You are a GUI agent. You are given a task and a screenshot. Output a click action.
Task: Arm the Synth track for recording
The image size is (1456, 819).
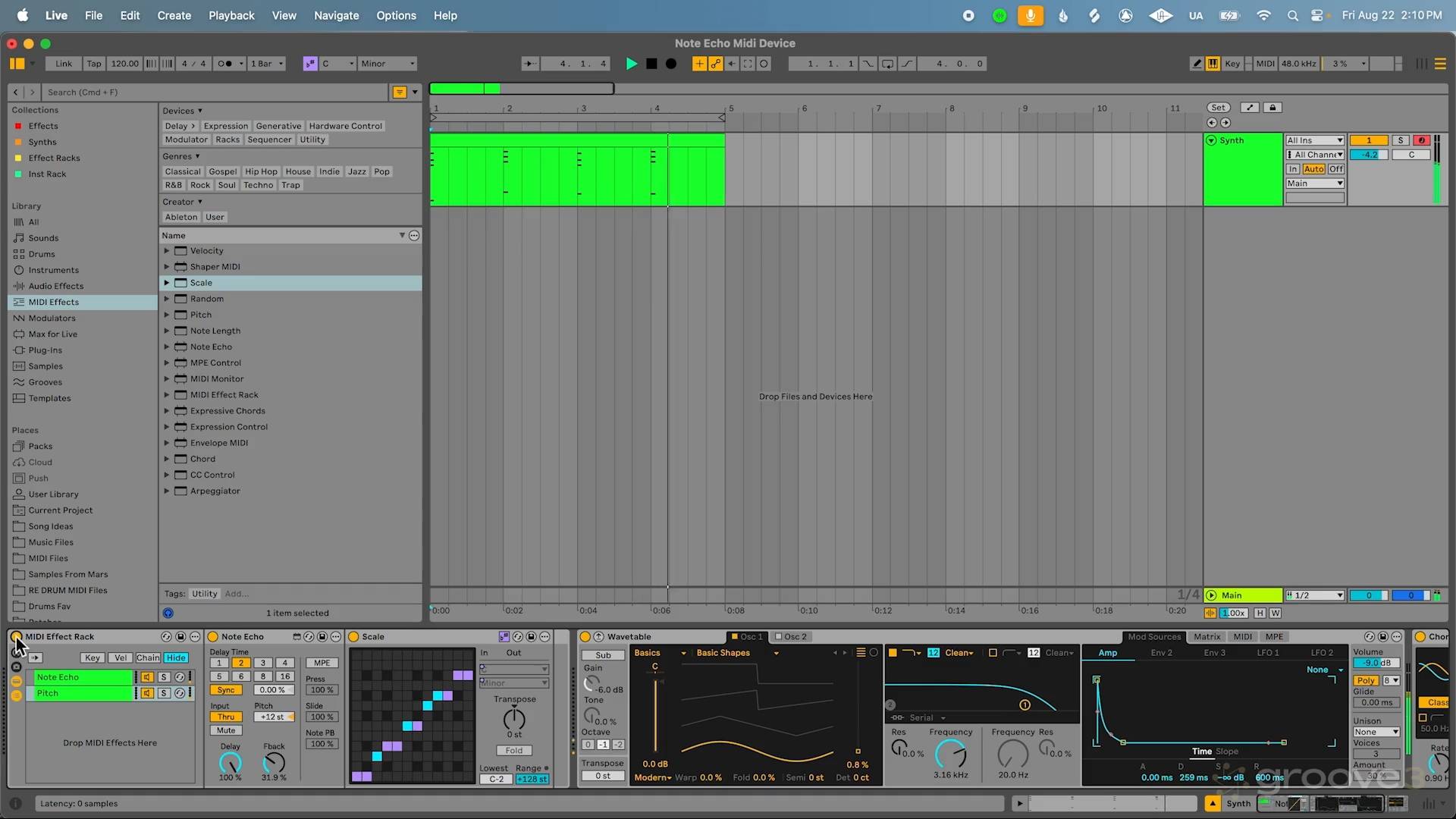coord(1422,140)
